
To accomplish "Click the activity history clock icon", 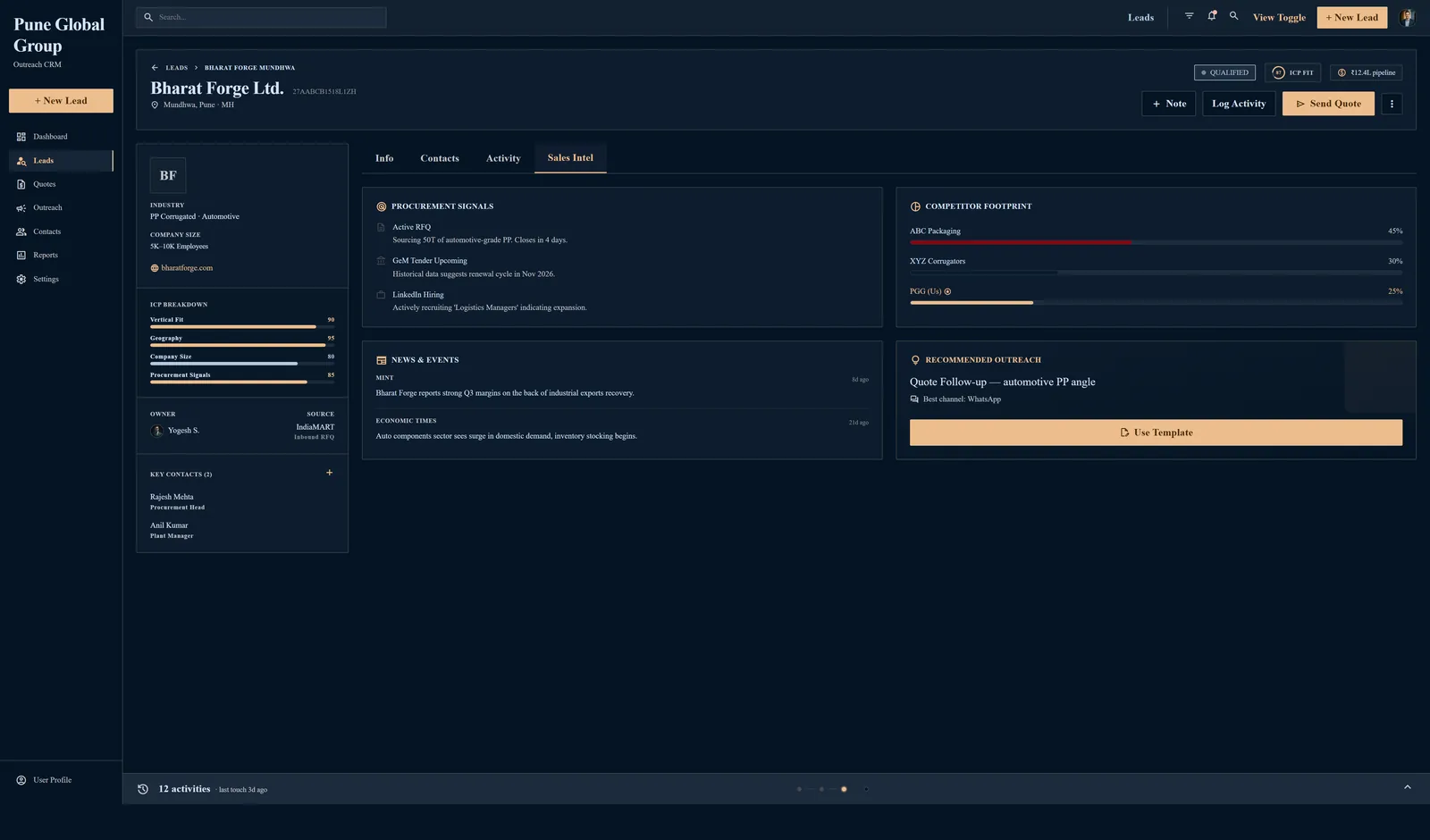I will pos(143,789).
